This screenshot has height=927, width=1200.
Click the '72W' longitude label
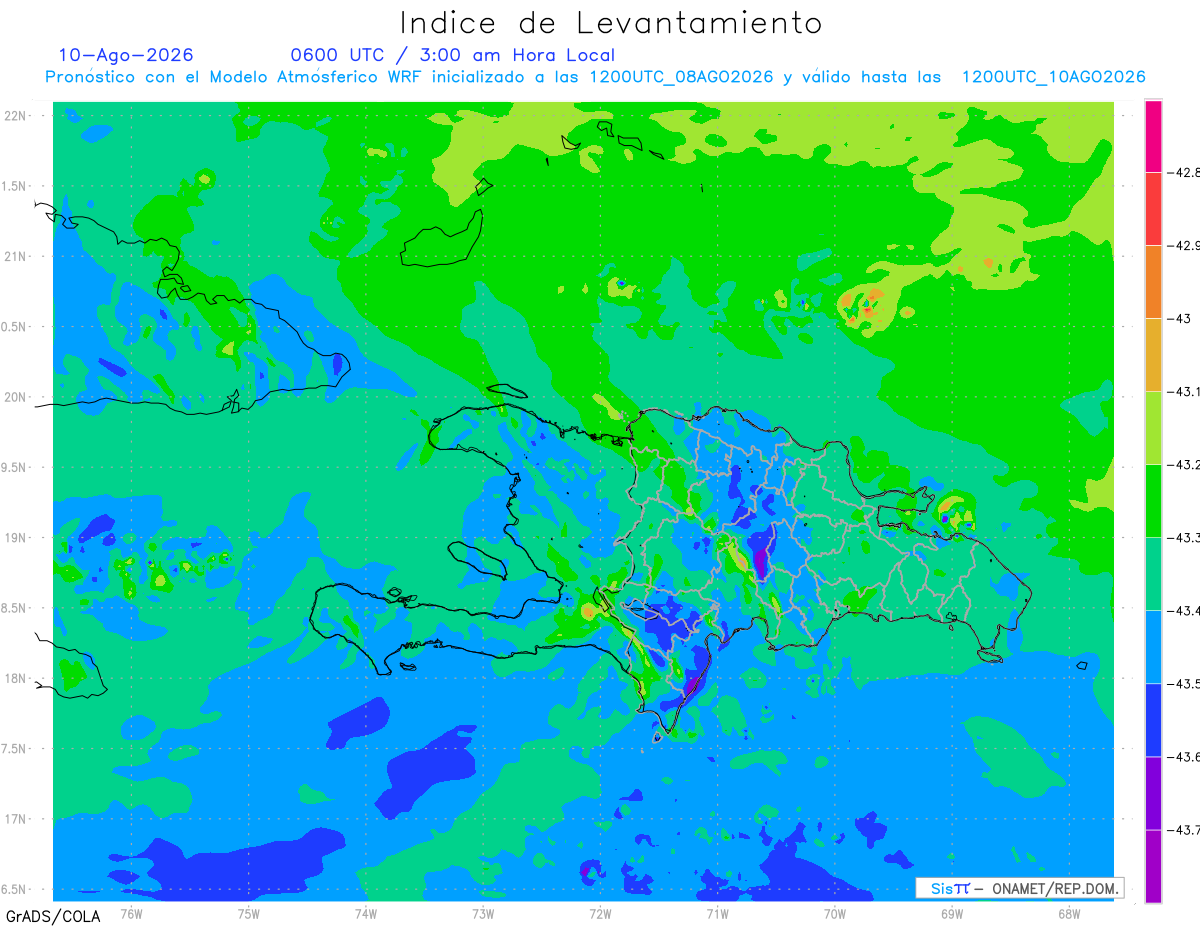600,913
